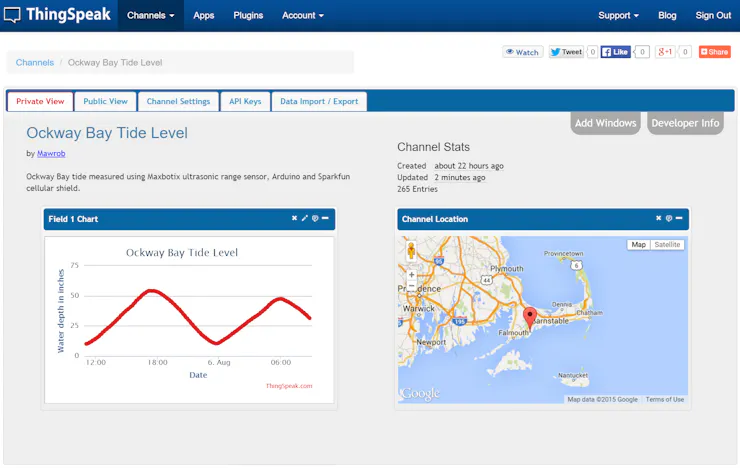740x468 pixels.
Task: Switch the map to Map view
Action: click(639, 244)
